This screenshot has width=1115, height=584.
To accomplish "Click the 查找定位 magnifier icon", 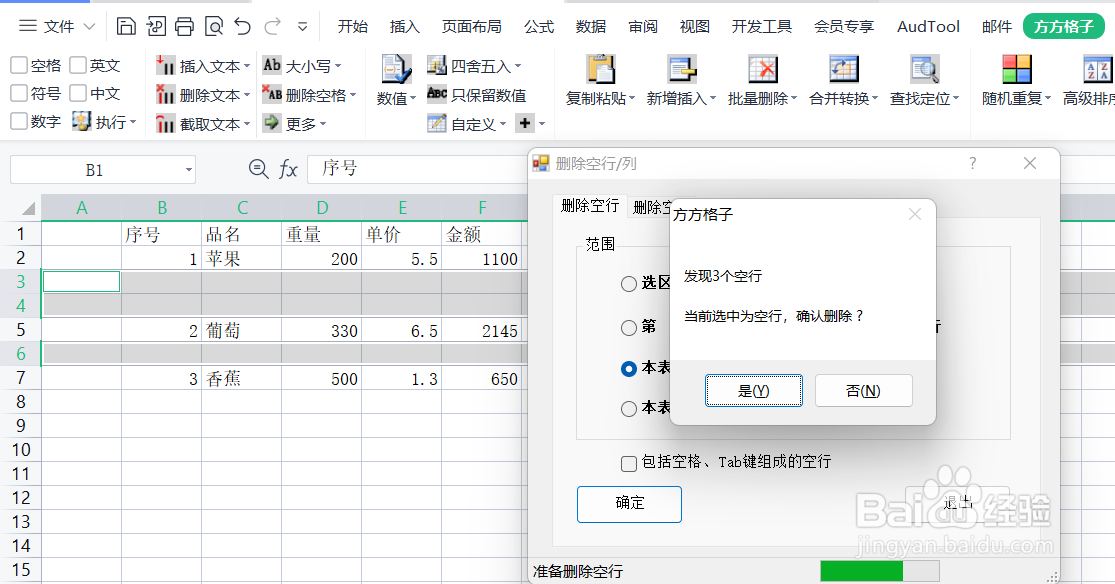I will (x=925, y=69).
